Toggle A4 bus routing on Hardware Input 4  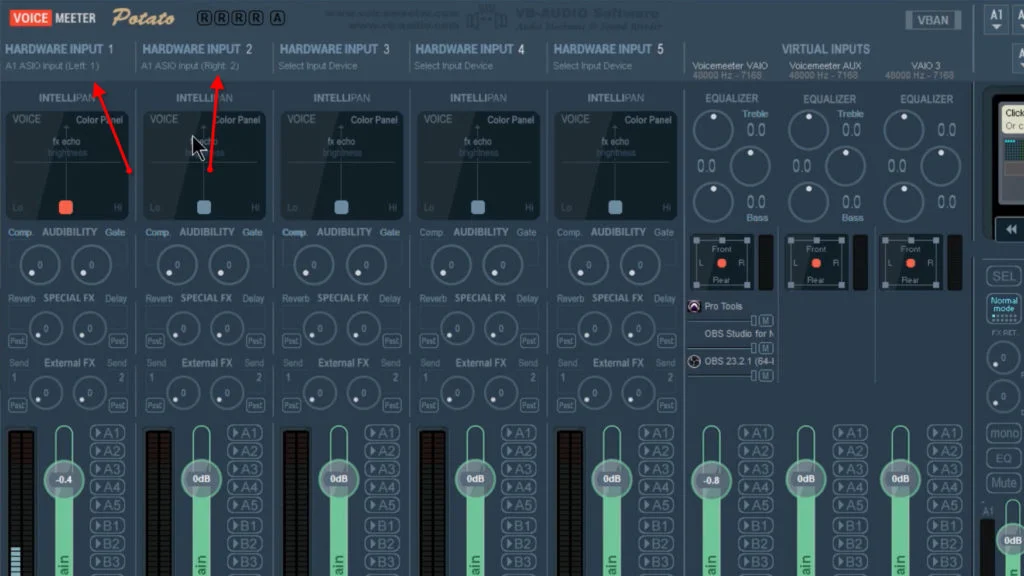(519, 487)
